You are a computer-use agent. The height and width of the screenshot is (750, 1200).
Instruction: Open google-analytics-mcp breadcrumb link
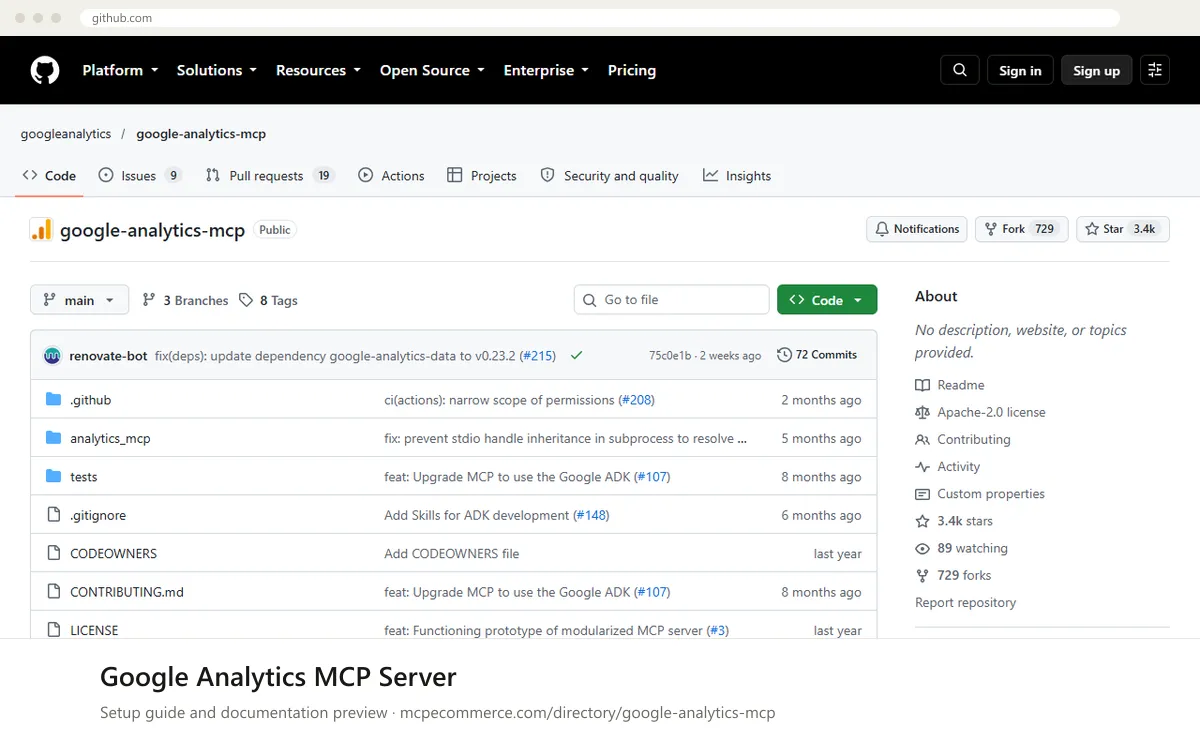[201, 134]
